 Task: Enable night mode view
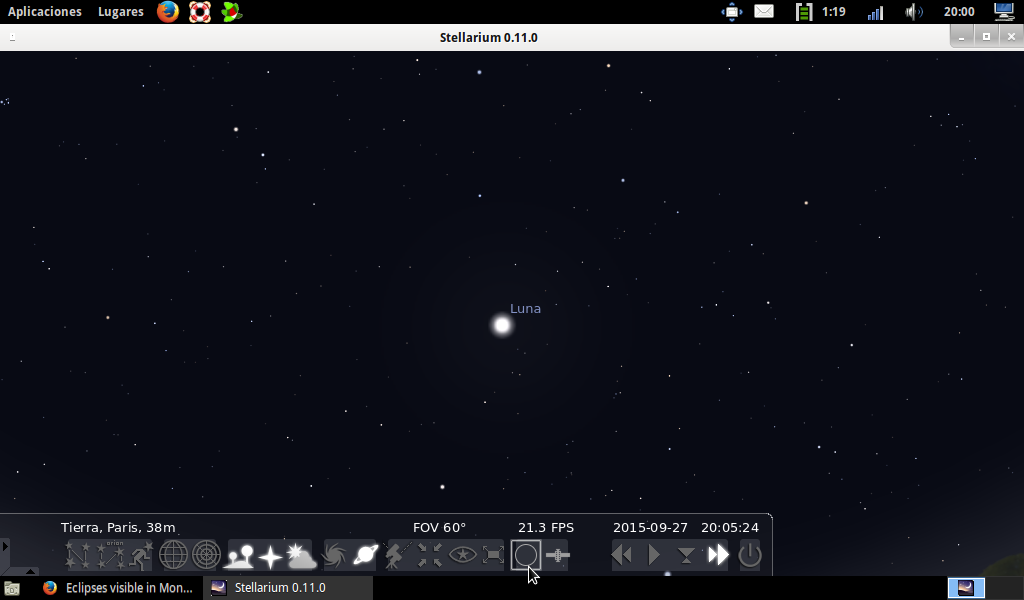[461, 555]
